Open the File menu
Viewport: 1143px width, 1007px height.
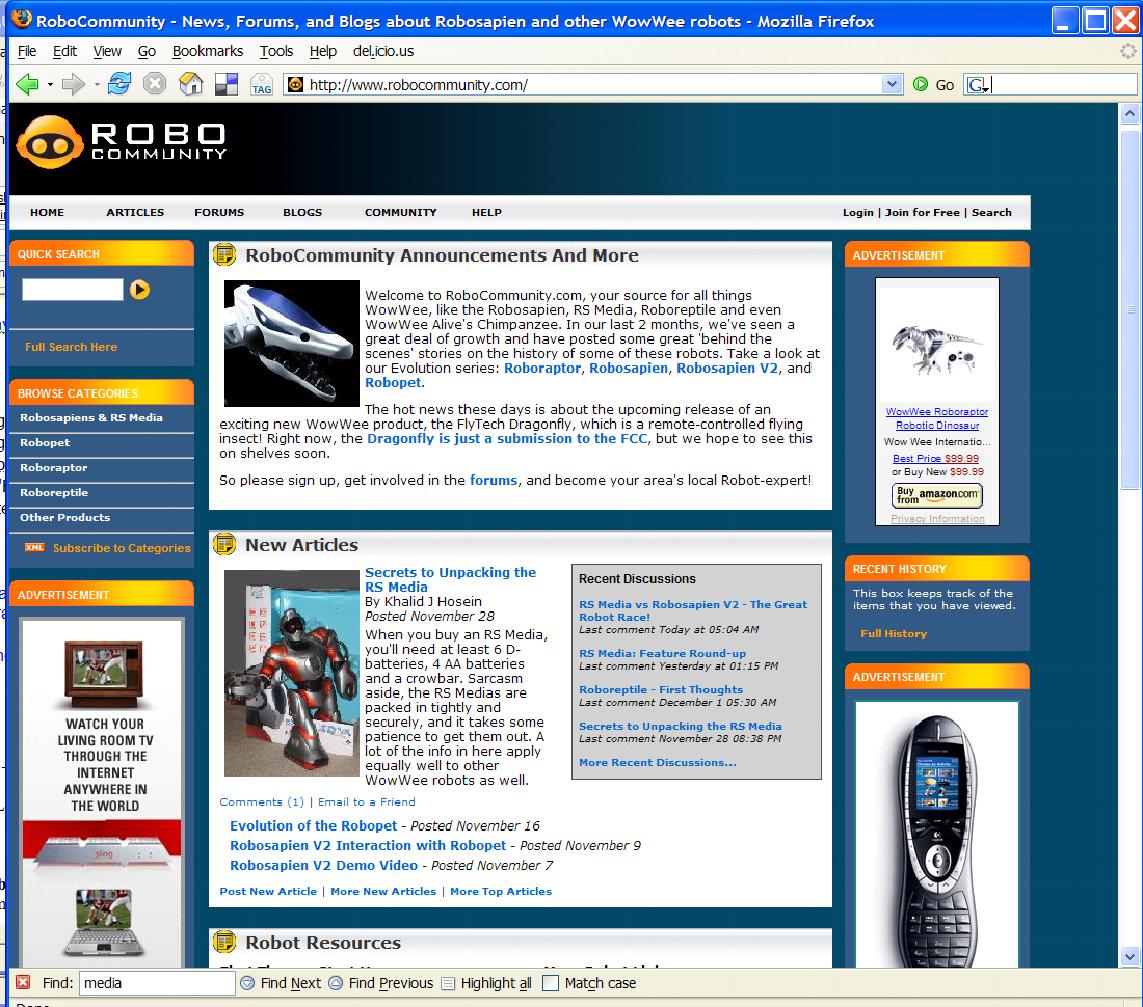click(x=27, y=51)
